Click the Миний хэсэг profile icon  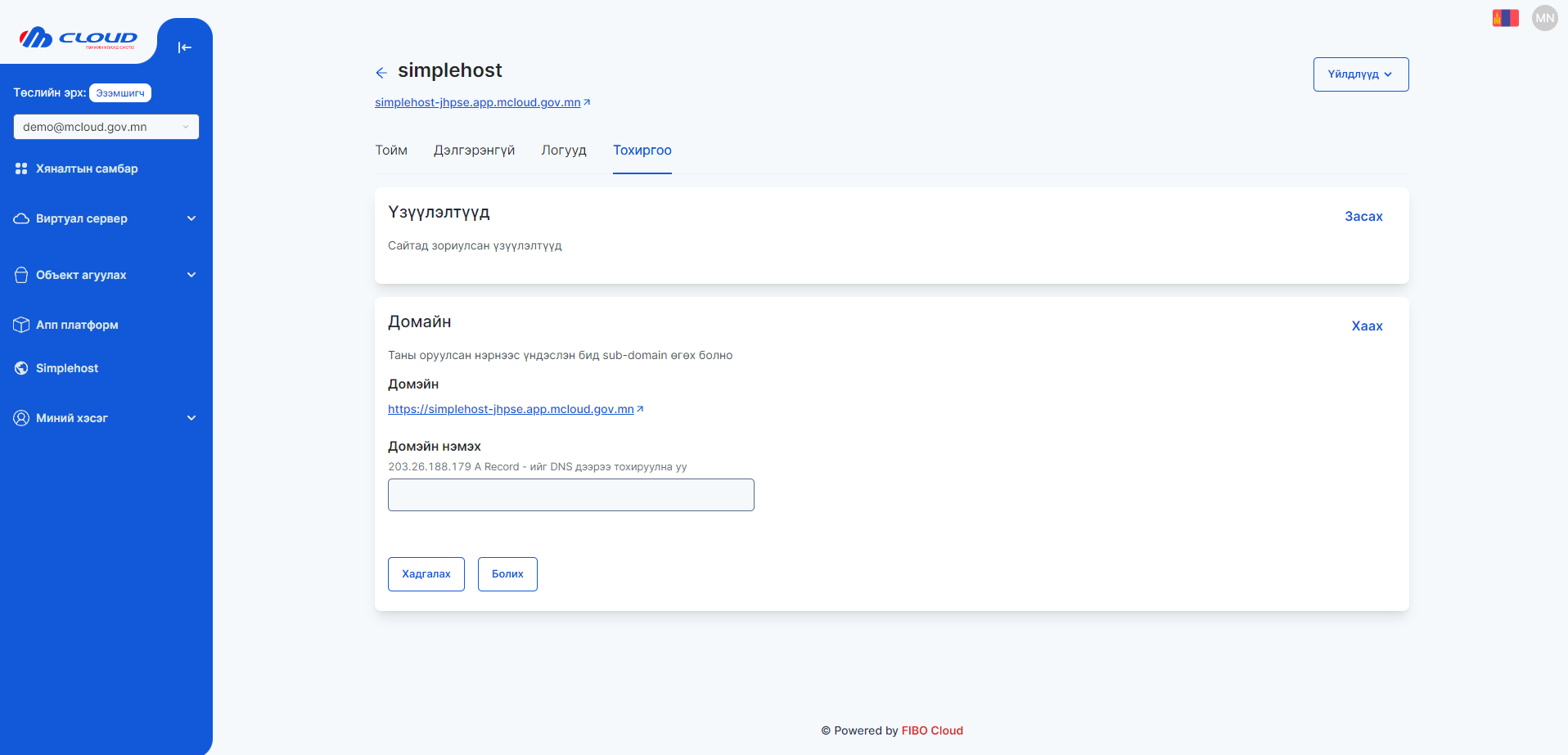[20, 418]
